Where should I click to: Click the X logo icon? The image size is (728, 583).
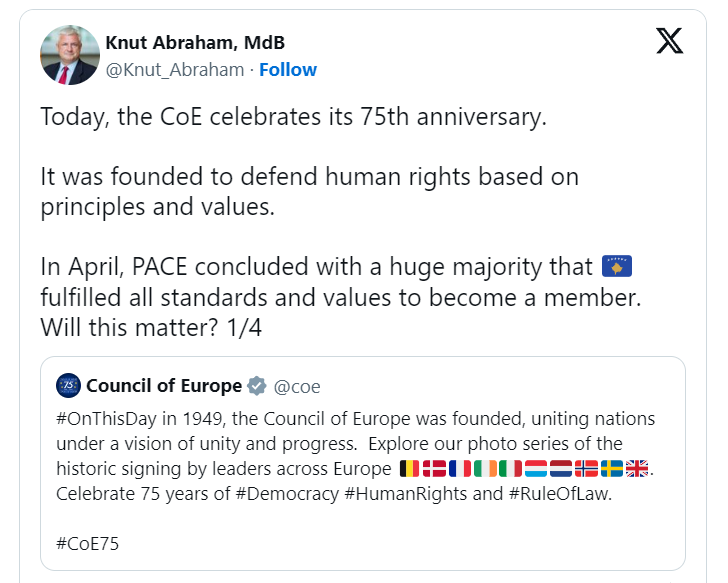(669, 40)
